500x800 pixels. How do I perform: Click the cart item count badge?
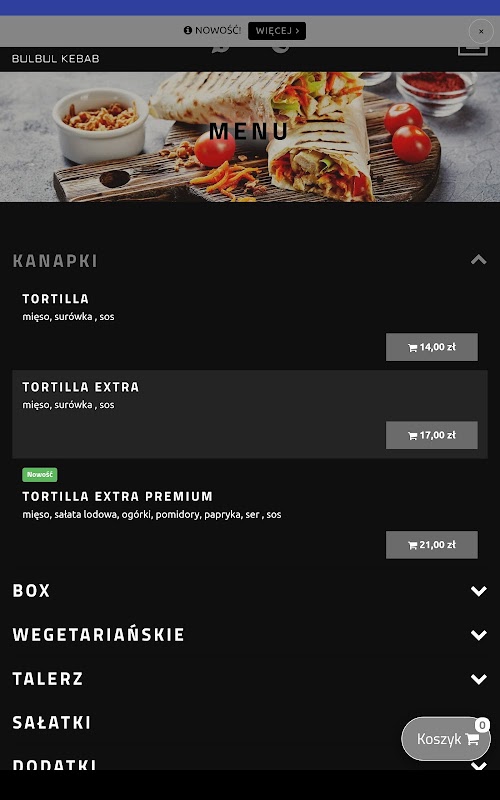pos(482,725)
